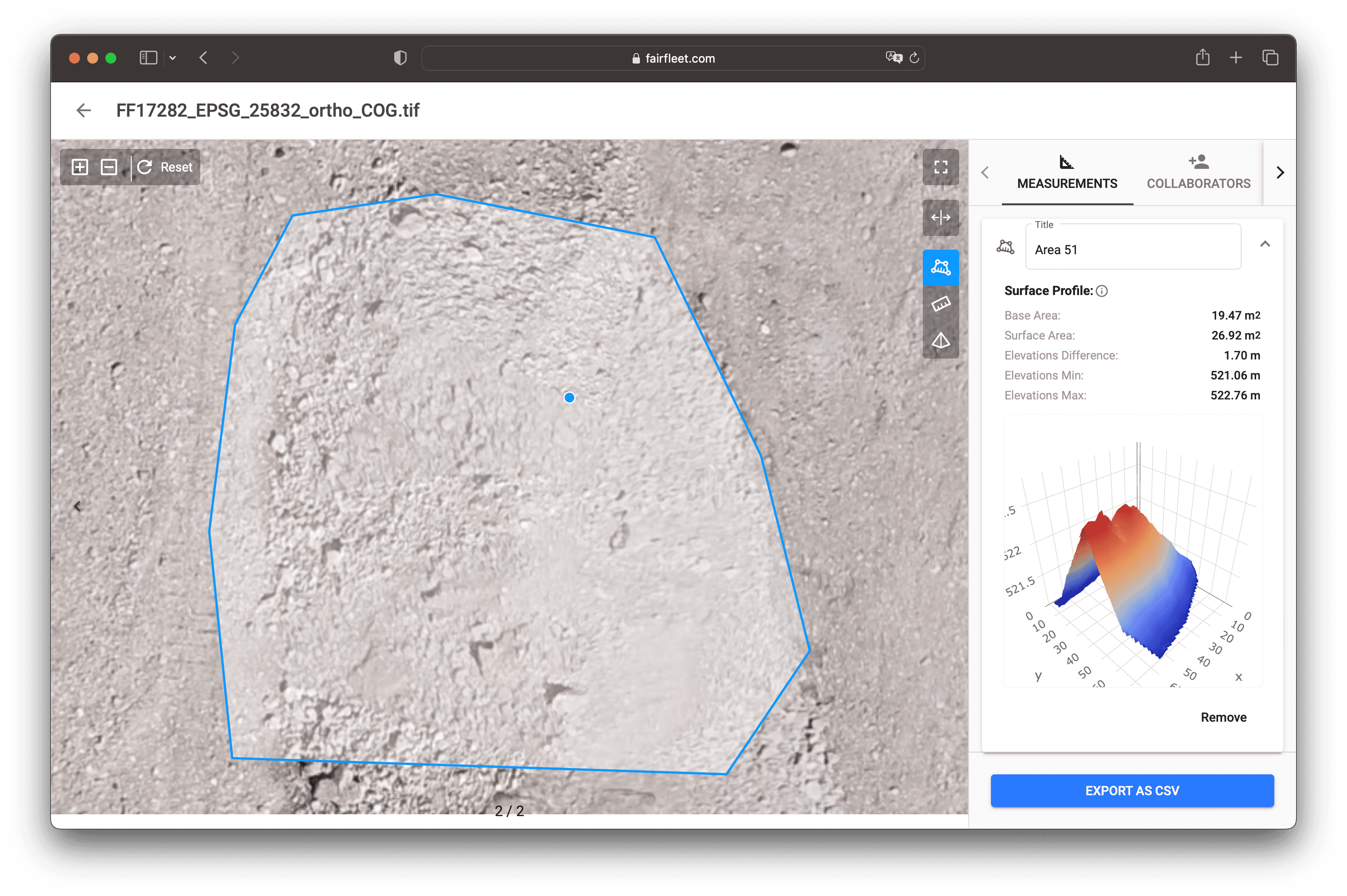
Task: Click the blue polygon center handle
Action: pos(569,398)
